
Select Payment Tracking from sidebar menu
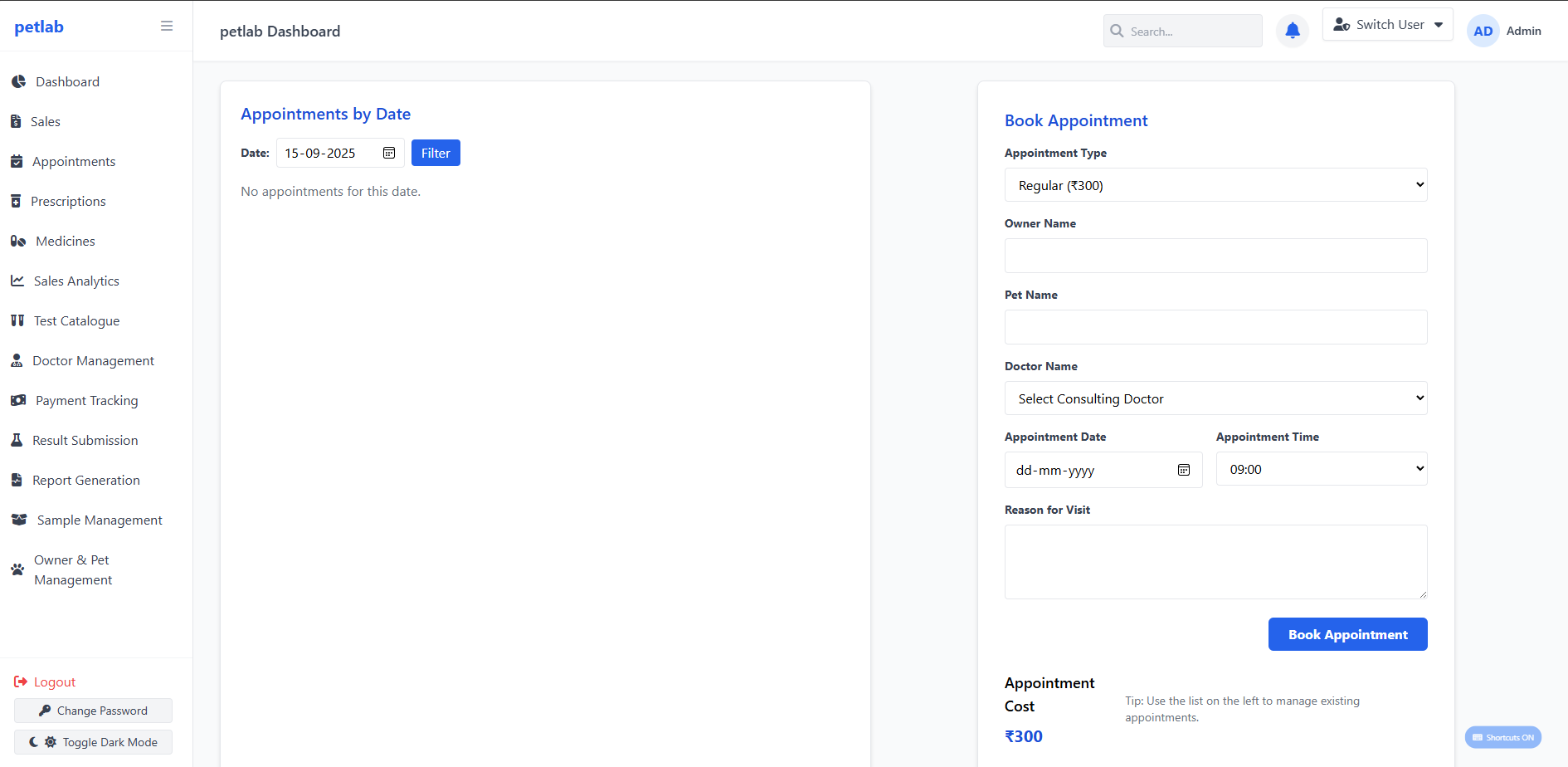(x=86, y=400)
